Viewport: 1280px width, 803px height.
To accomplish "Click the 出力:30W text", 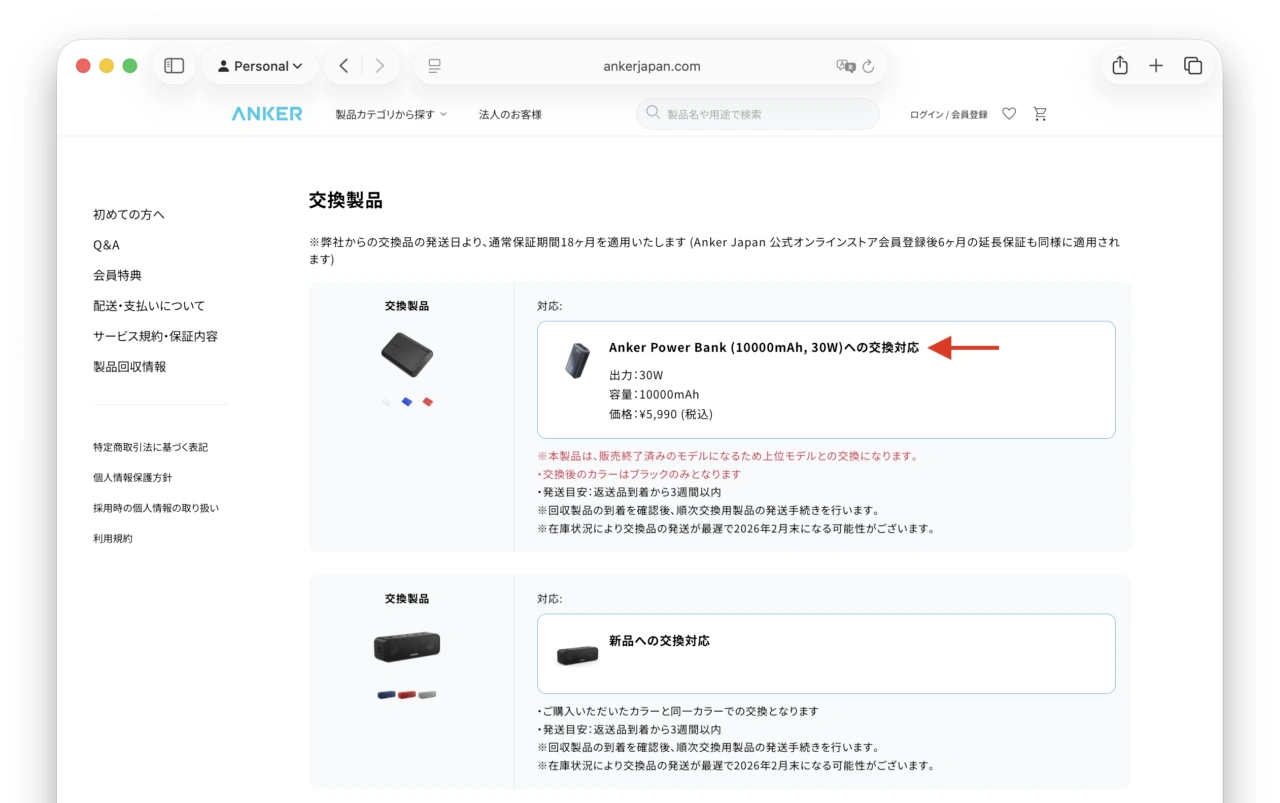I will pyautogui.click(x=636, y=375).
